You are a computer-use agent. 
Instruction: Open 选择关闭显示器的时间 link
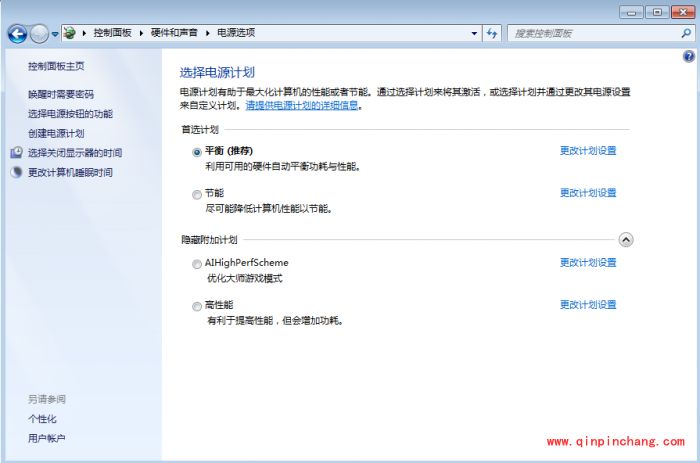[75, 153]
